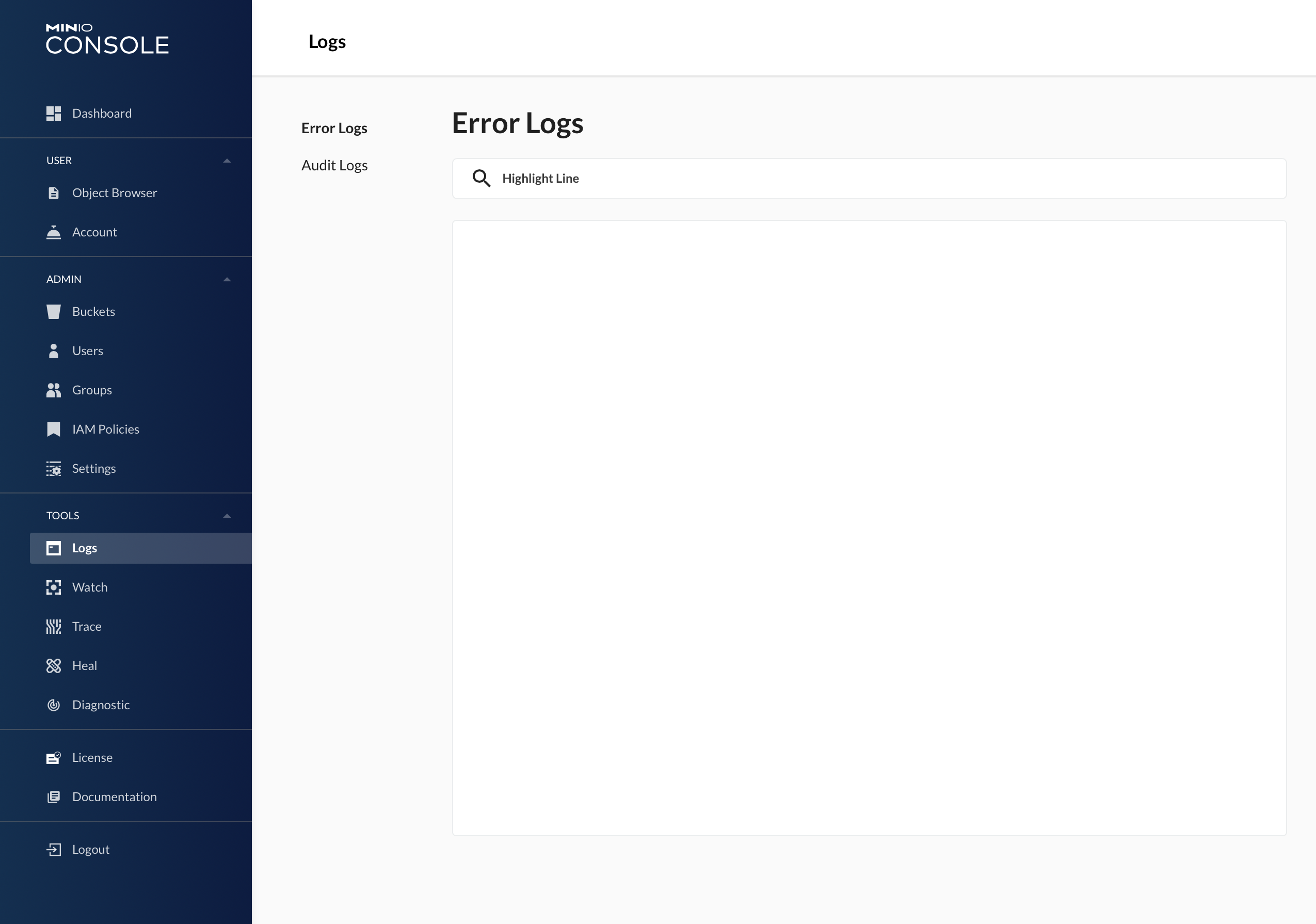Click the Buckets icon

[53, 312]
